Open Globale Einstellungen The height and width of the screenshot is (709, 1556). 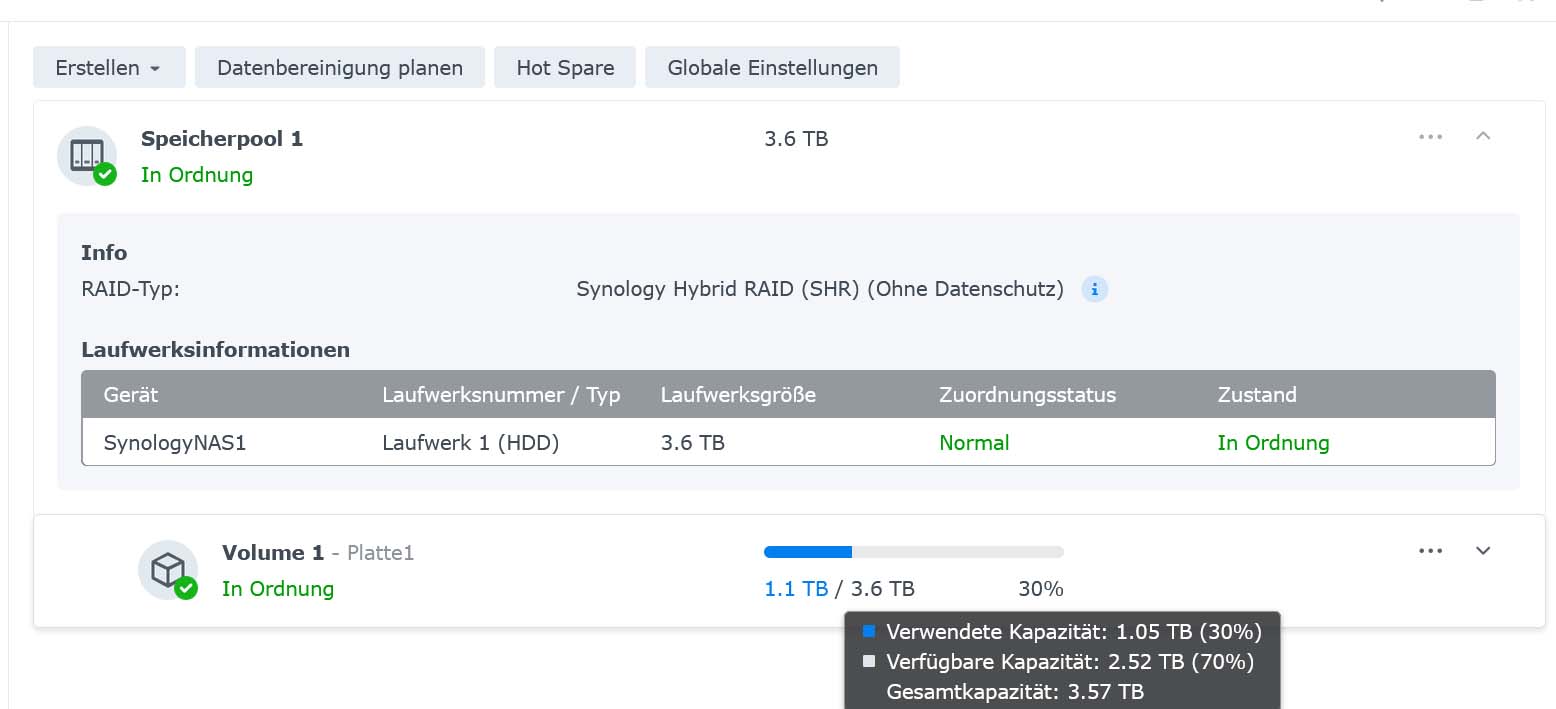click(772, 67)
